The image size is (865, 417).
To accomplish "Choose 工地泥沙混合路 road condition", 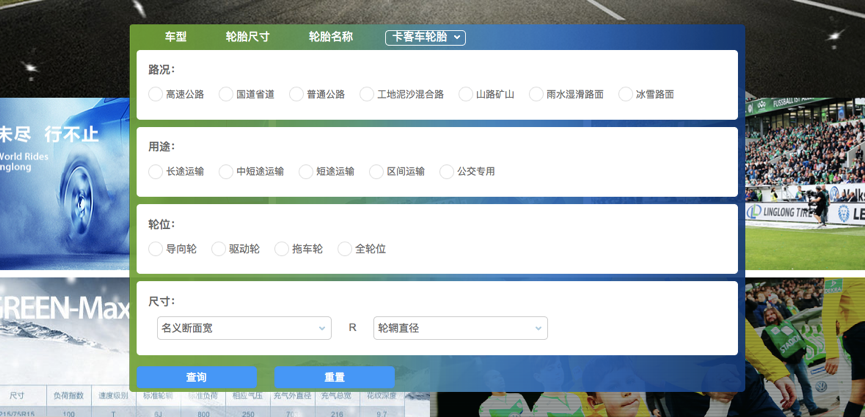I will click(367, 94).
